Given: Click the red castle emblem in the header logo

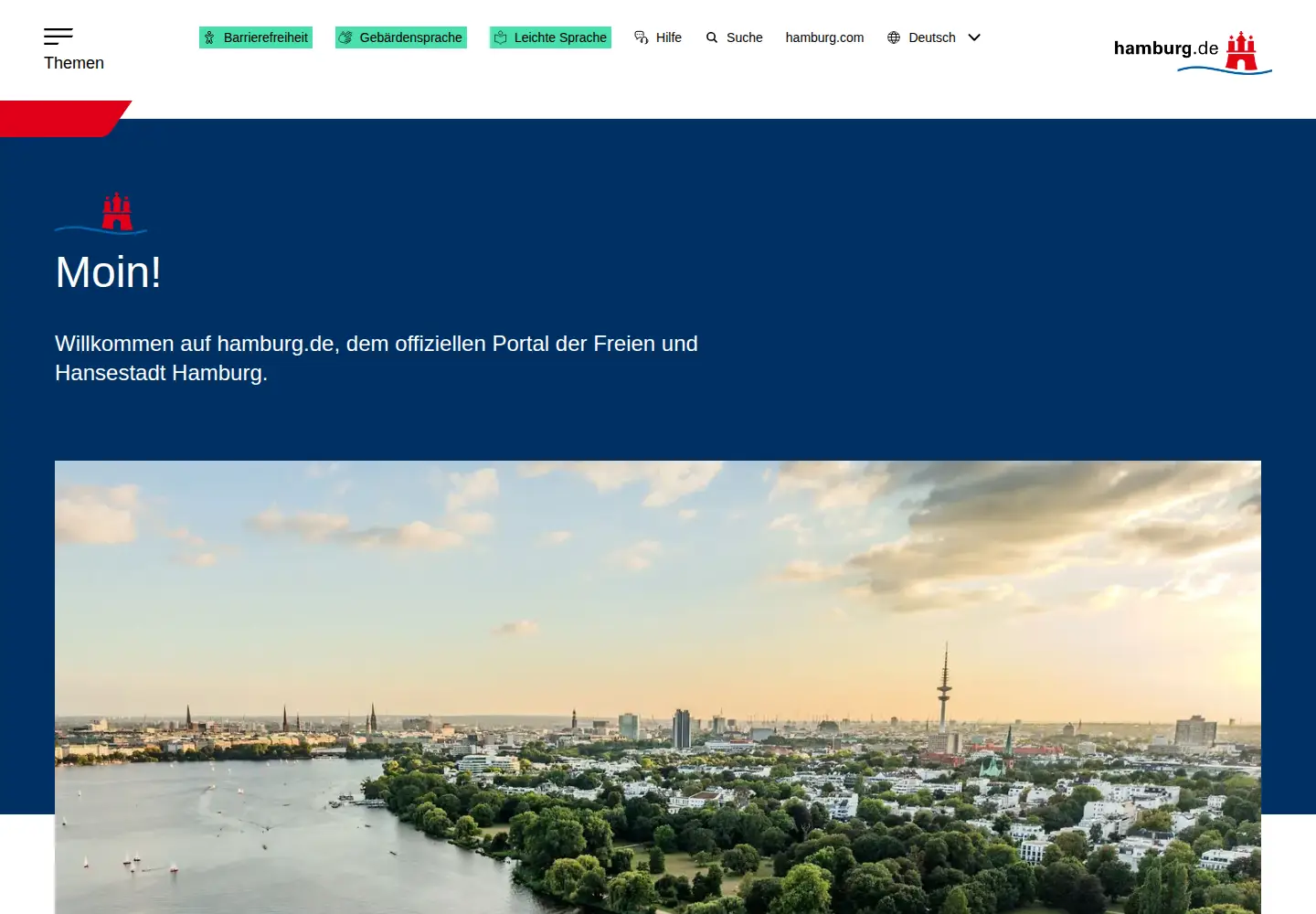Looking at the screenshot, I should pos(1241,50).
